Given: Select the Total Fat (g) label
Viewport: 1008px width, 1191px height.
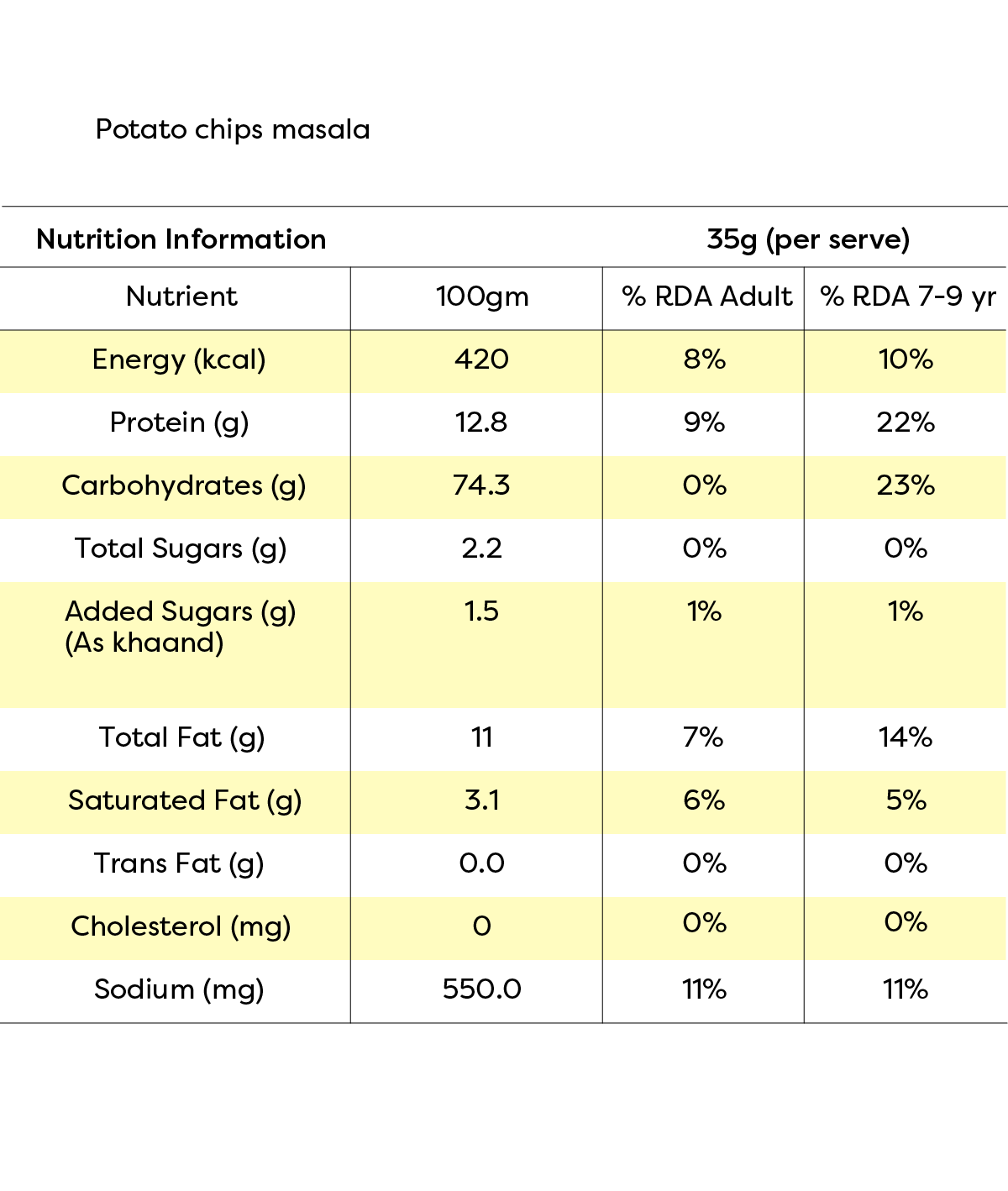Looking at the screenshot, I should pyautogui.click(x=181, y=738).
